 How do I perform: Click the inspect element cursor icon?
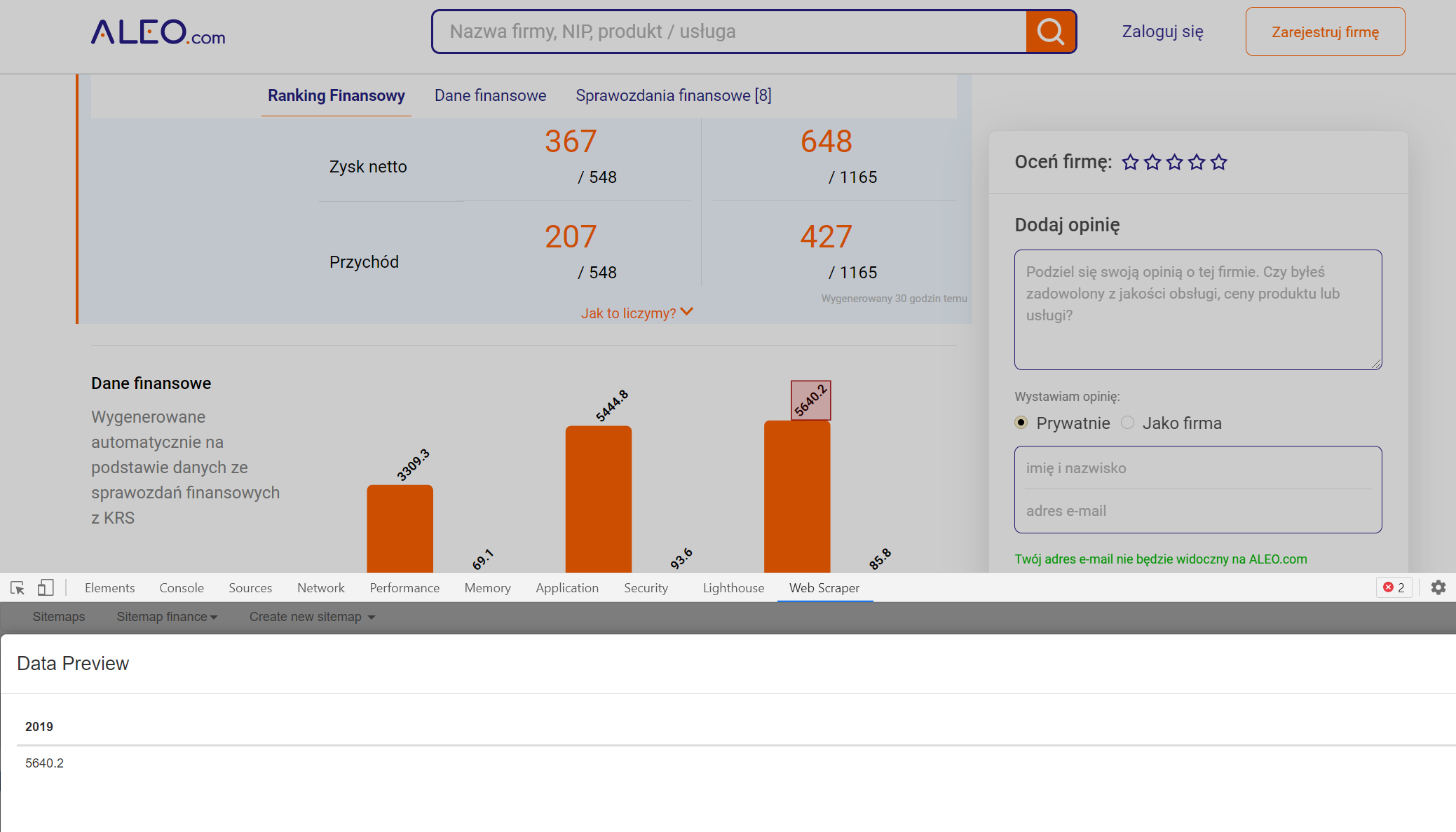click(18, 588)
